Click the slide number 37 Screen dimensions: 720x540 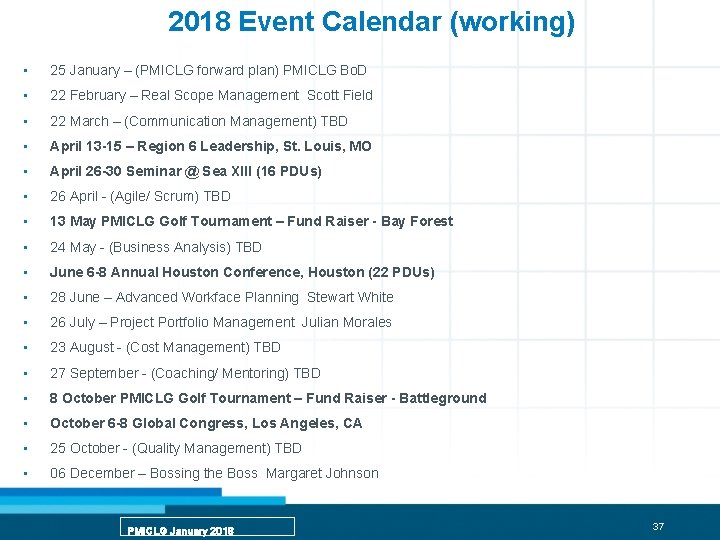pyautogui.click(x=658, y=526)
